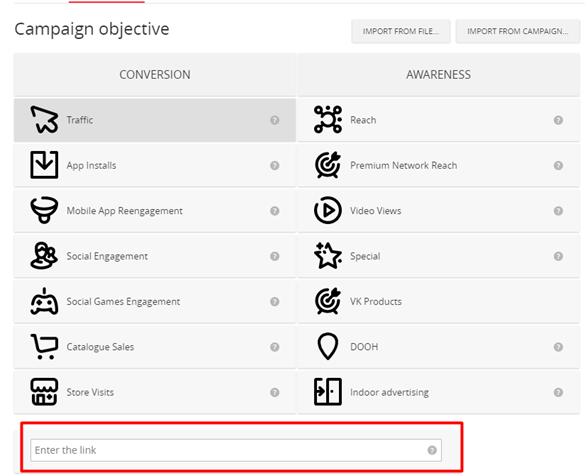Pick the Store Visits shop icon
Viewport: 585px width, 475px height.
tap(44, 392)
